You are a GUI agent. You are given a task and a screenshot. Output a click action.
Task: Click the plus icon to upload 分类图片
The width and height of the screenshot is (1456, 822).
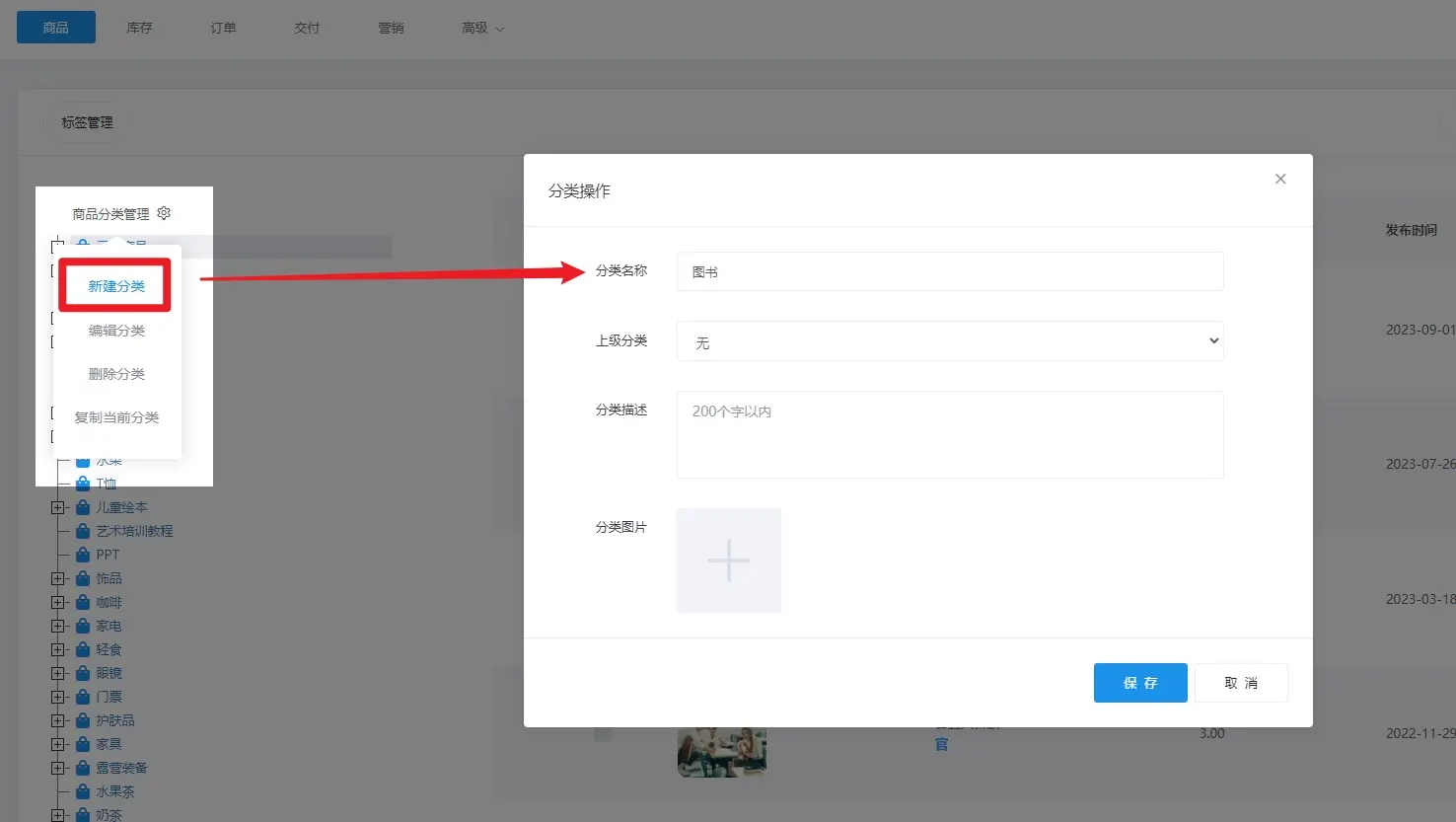(729, 560)
